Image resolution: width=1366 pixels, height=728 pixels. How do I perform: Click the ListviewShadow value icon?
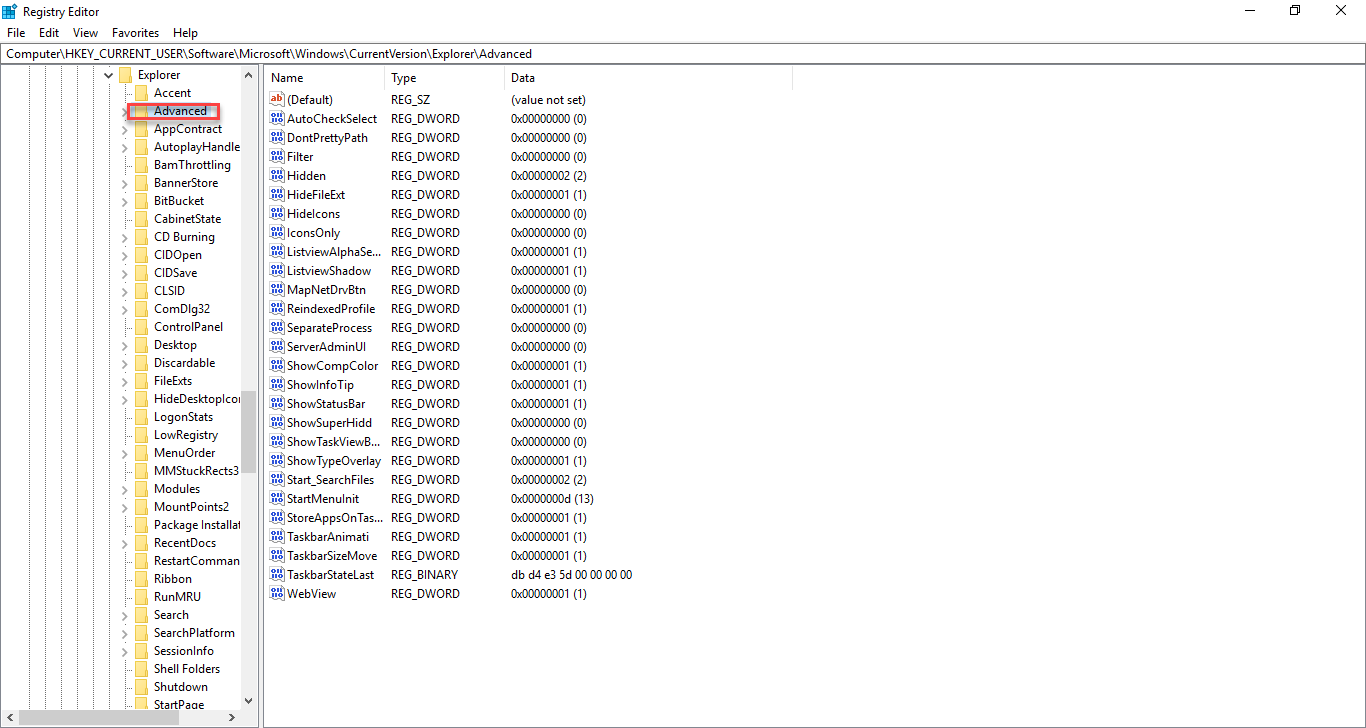pos(277,271)
